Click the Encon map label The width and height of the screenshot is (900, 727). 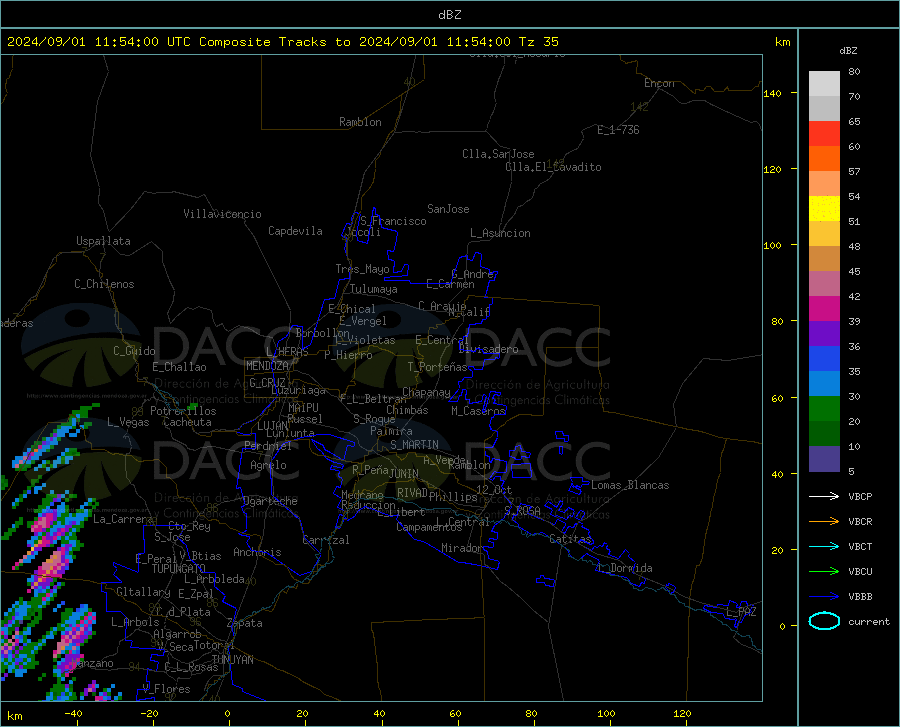click(659, 83)
